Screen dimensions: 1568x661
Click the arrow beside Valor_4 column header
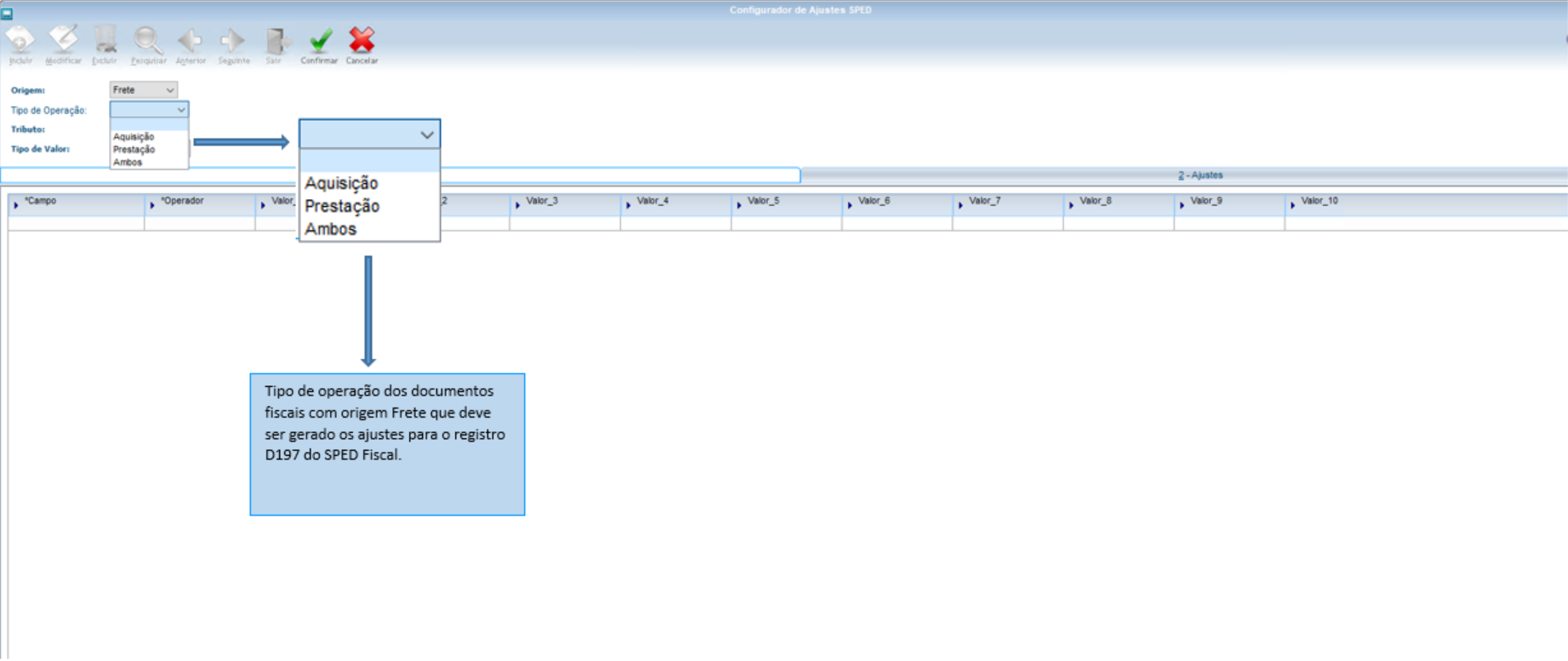(628, 205)
